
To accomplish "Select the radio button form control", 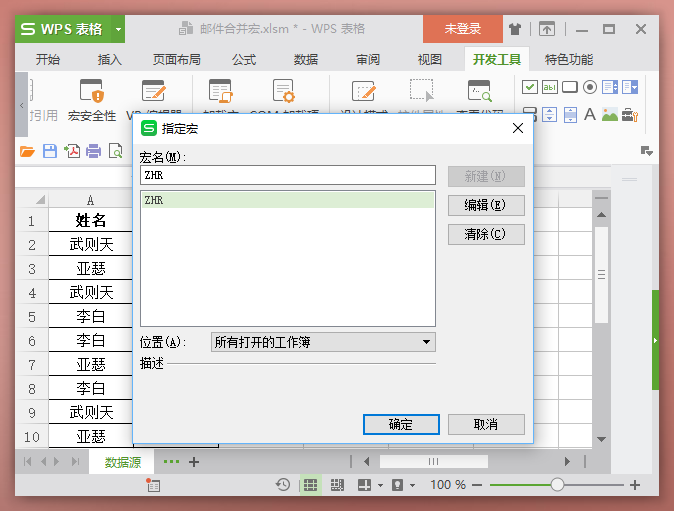I will tap(590, 88).
